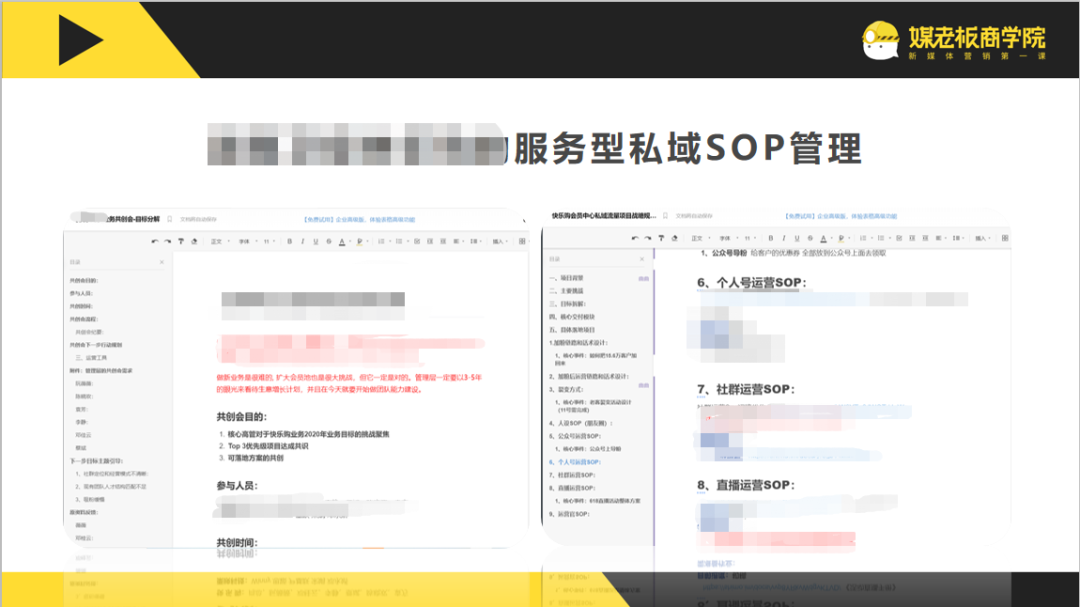The width and height of the screenshot is (1080, 607).
Task: Toggle Strikethrough in the right document toolbar
Action: pos(810,238)
